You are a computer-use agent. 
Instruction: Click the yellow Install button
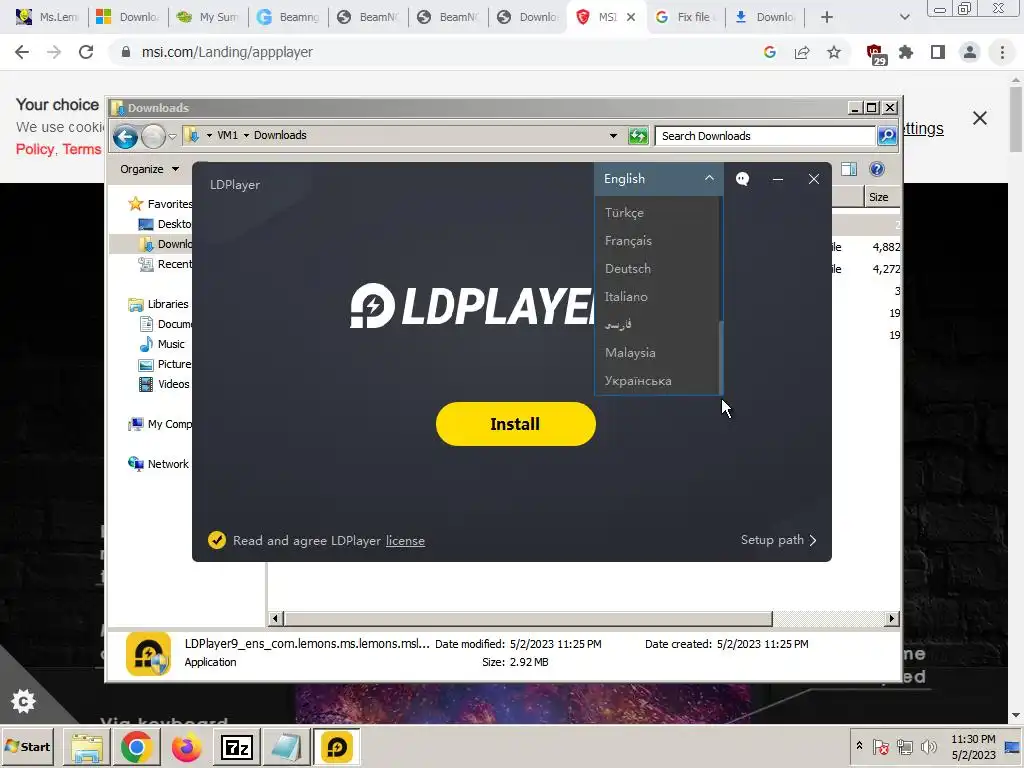pos(515,424)
